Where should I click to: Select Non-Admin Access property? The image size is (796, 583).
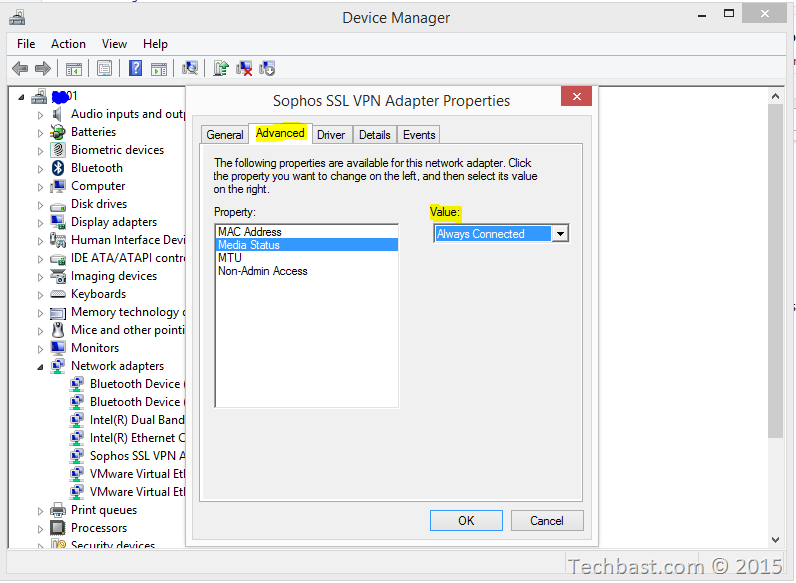[x=307, y=271]
